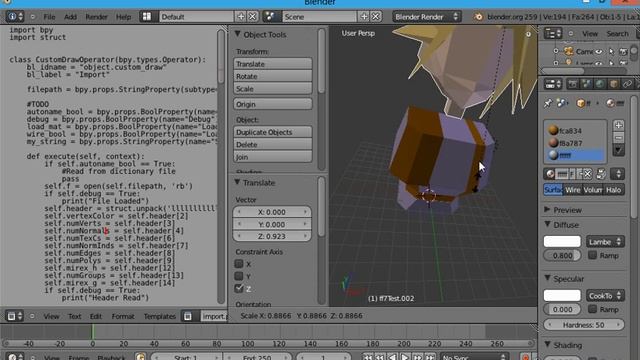Click the Blender logo icon in the info bar

click(478, 17)
